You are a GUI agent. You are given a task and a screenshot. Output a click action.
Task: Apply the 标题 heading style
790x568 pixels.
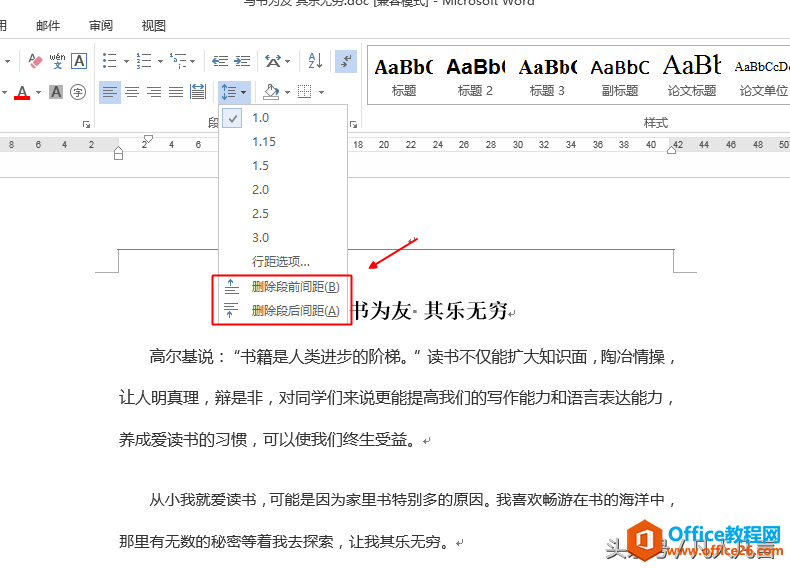pos(404,77)
